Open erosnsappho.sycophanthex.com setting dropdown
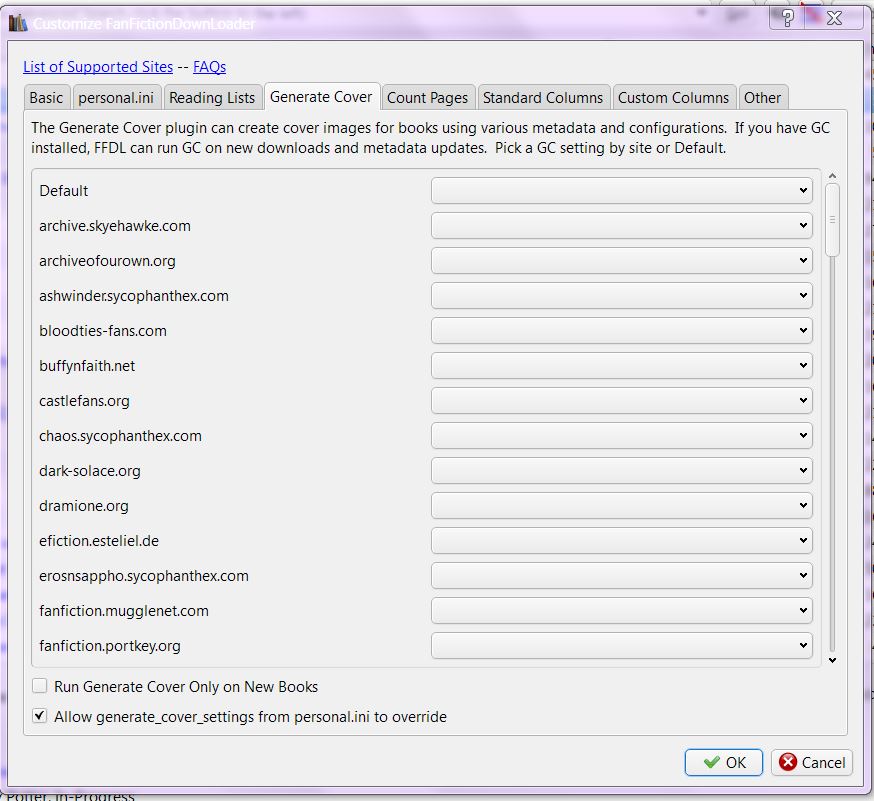 click(621, 576)
